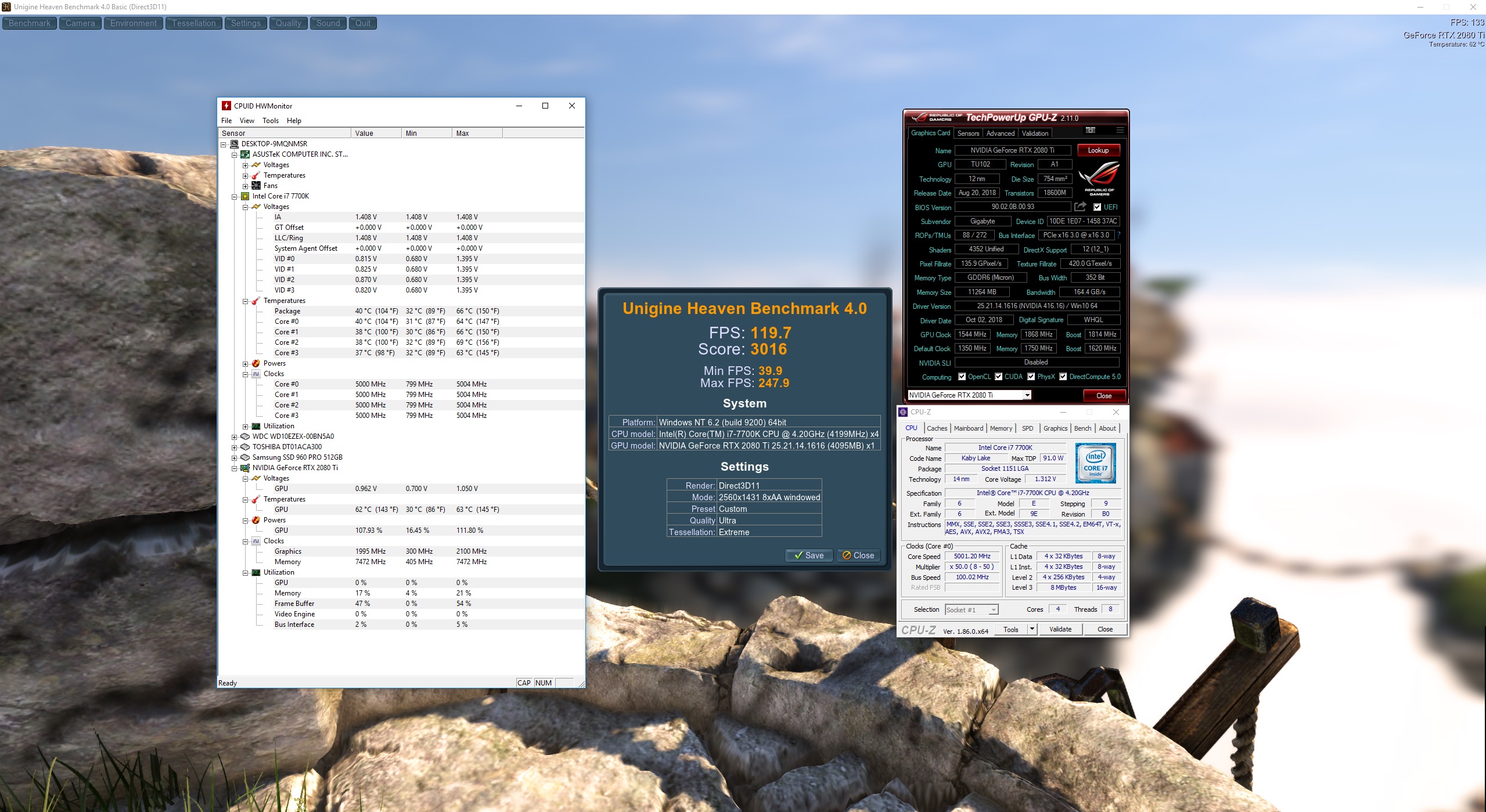Screen dimensions: 1486x812
Task: Open the Socket #1 selection dropdown in CPU-Z
Action: point(994,609)
